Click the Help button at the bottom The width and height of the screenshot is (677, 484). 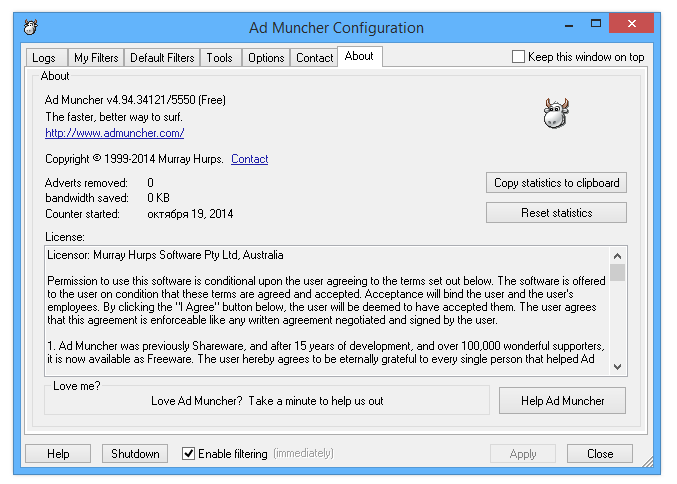[58, 454]
